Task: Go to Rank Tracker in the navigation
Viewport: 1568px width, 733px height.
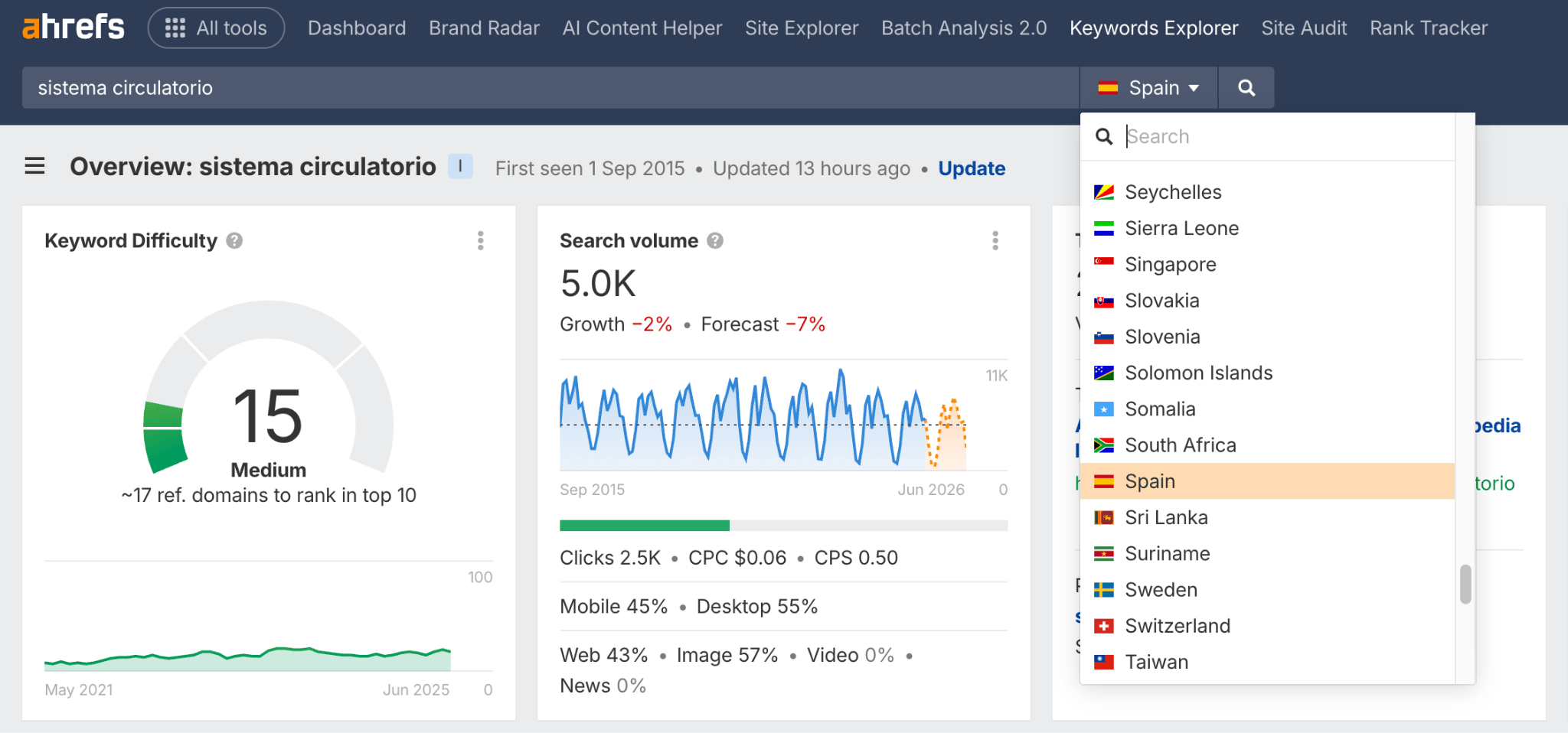Action: pyautogui.click(x=1428, y=28)
